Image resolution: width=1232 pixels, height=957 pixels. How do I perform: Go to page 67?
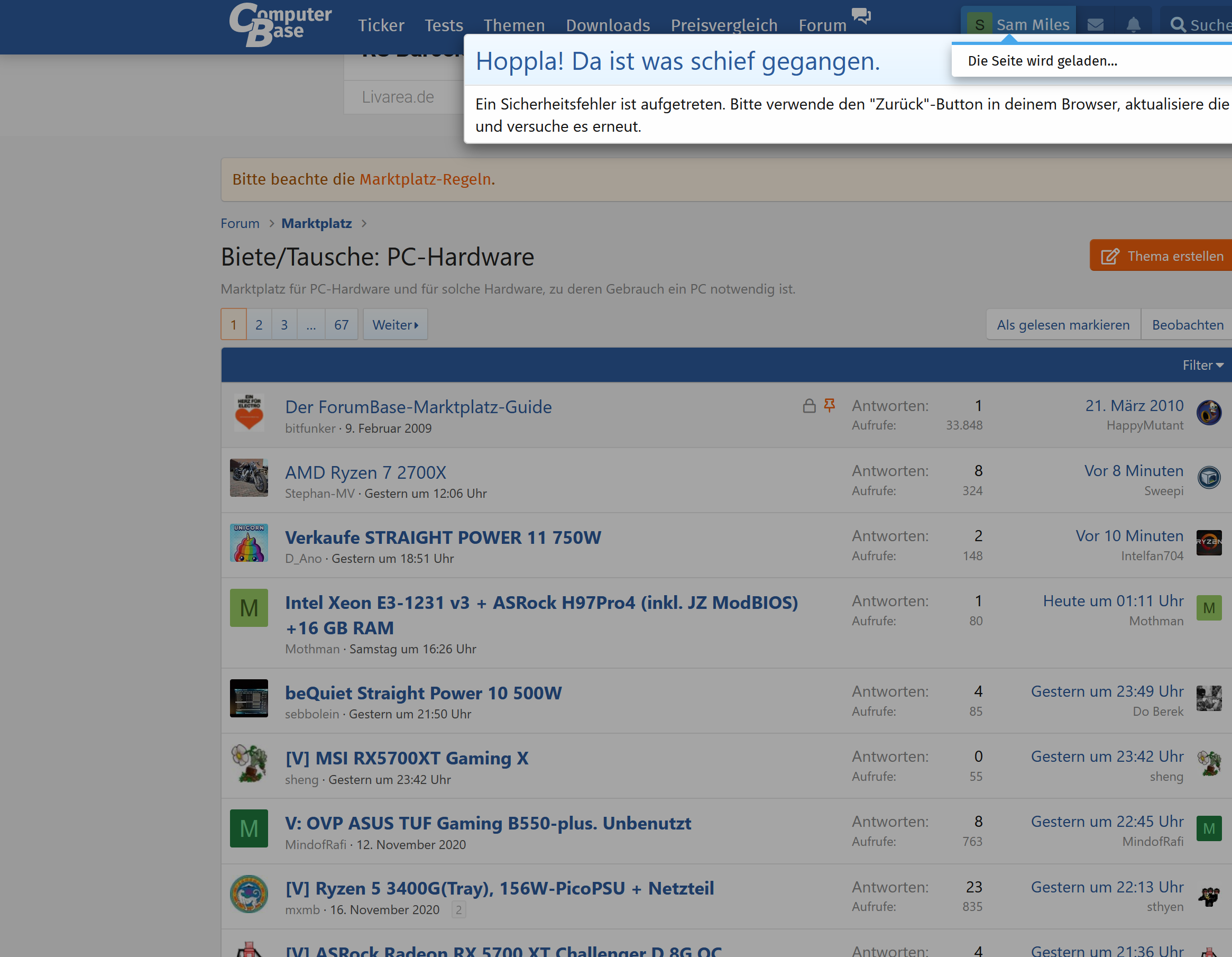(x=341, y=324)
